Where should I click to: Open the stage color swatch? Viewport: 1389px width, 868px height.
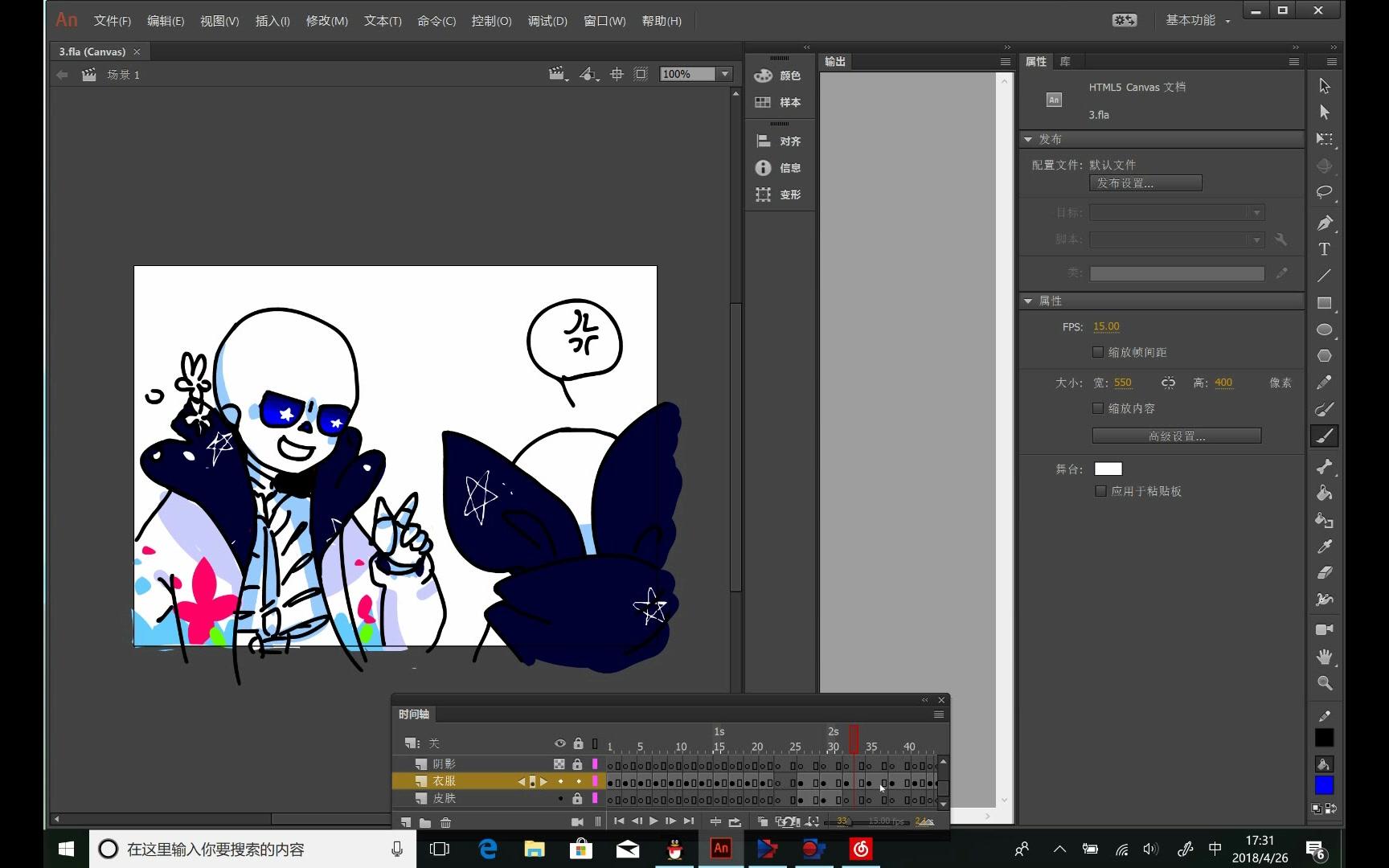[1108, 469]
